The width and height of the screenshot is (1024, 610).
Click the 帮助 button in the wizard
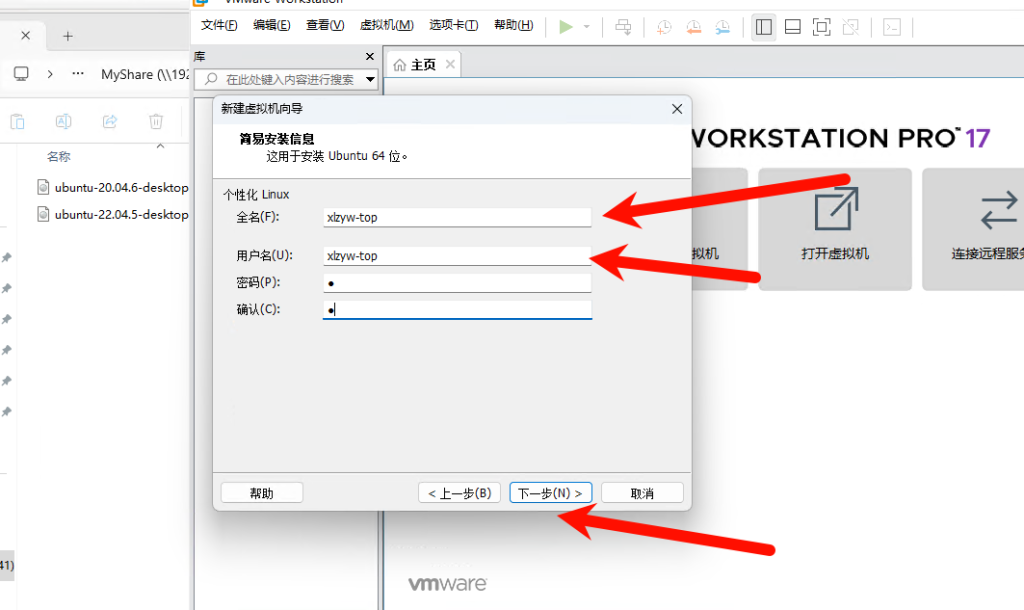pyautogui.click(x=262, y=493)
